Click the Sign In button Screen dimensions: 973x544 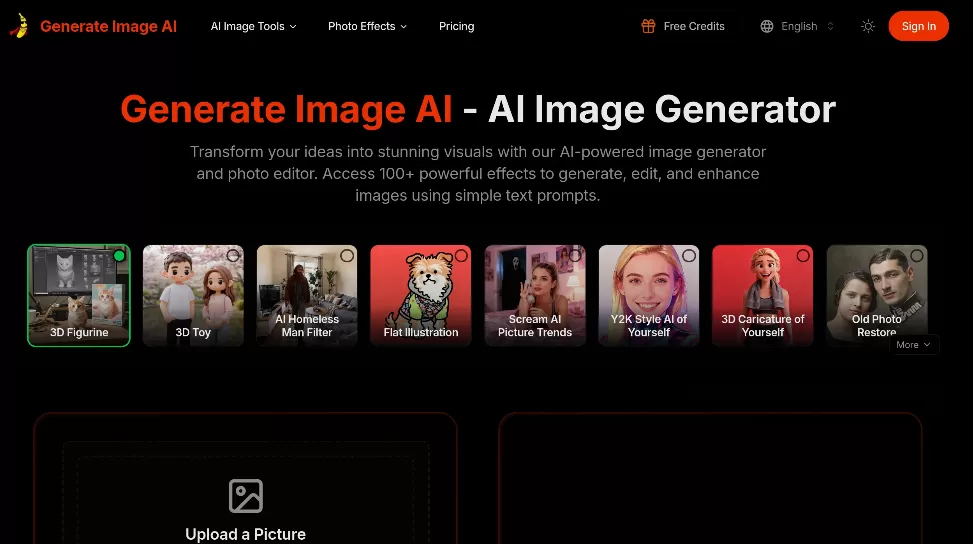[x=918, y=26]
